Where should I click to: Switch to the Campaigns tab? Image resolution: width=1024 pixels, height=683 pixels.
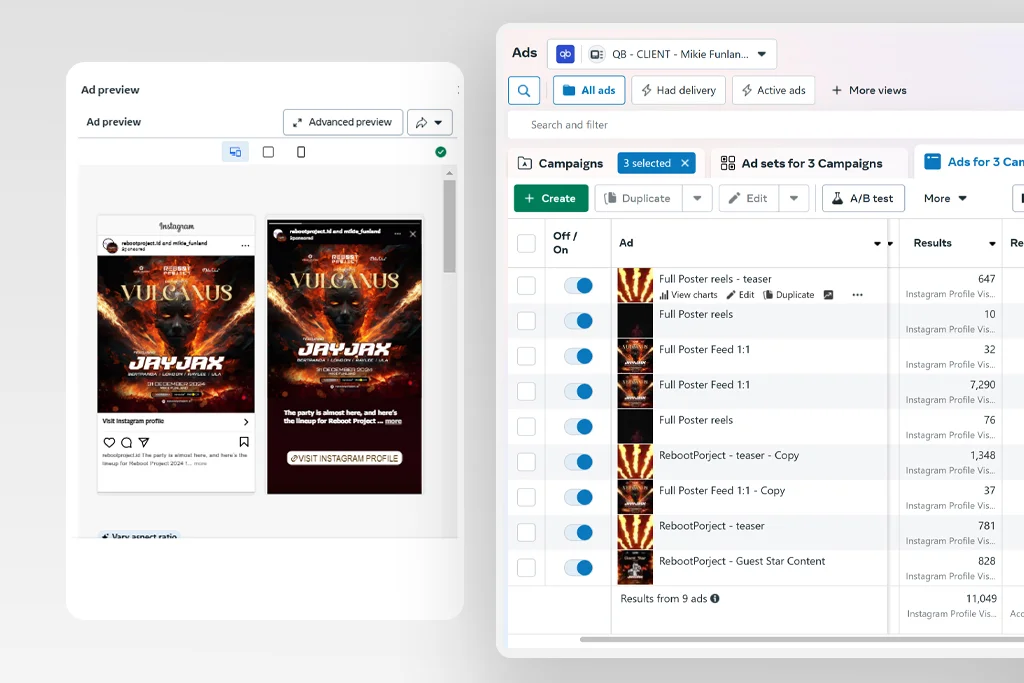pos(560,163)
